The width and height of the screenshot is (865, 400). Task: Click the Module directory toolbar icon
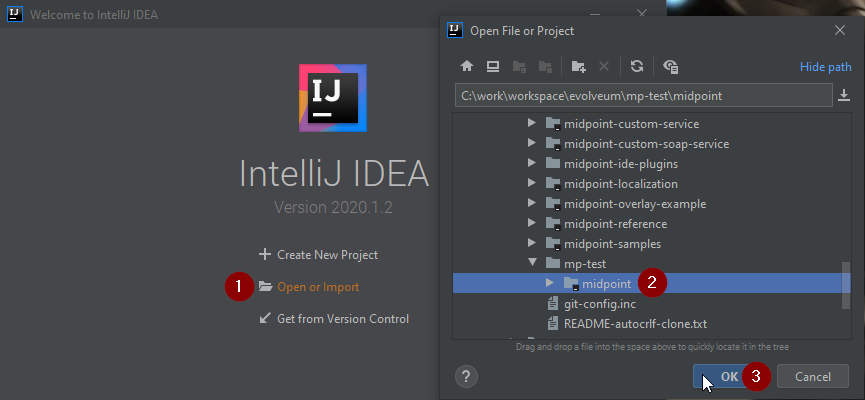point(546,67)
